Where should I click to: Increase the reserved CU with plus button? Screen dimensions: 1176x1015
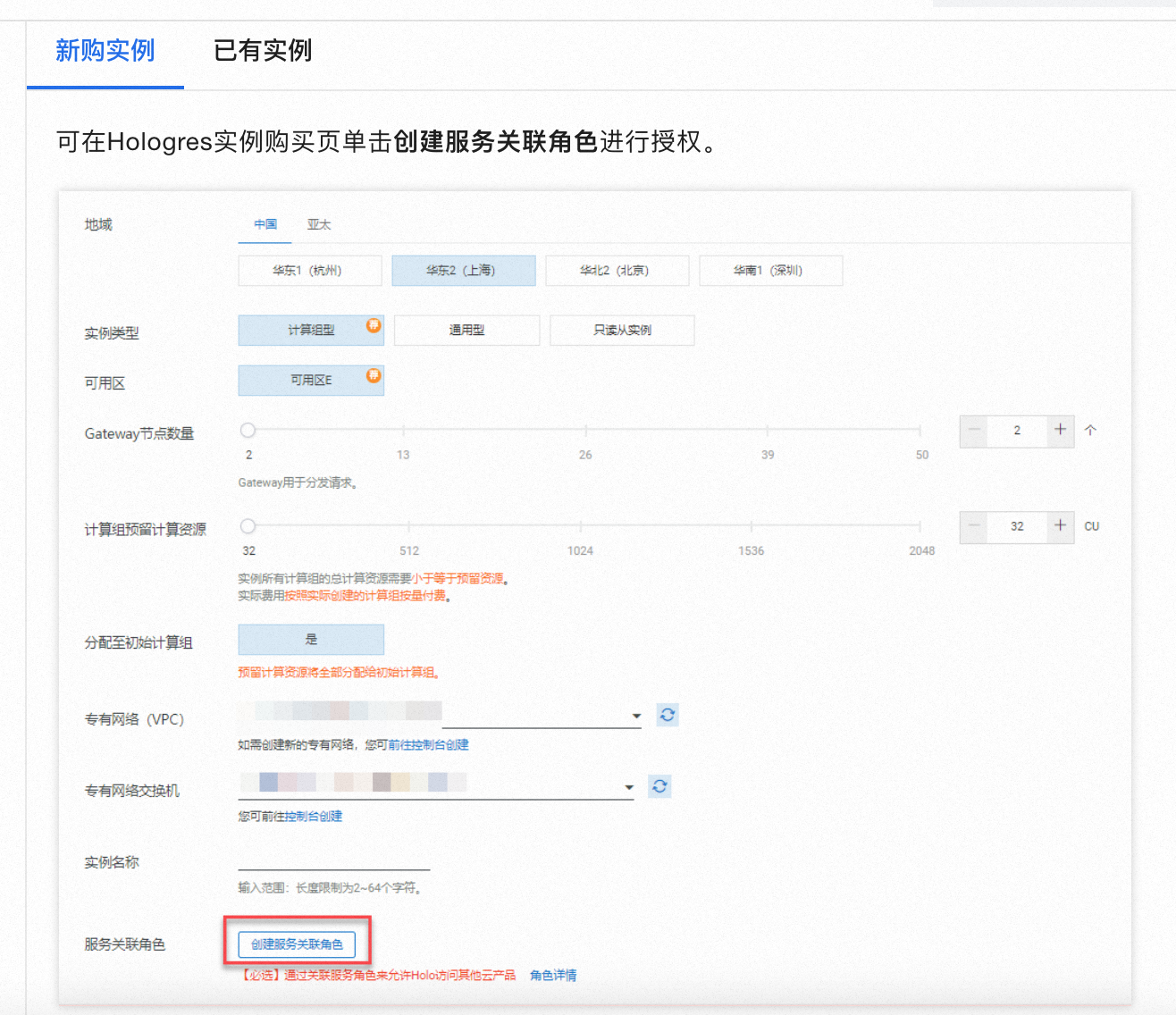tap(1060, 526)
